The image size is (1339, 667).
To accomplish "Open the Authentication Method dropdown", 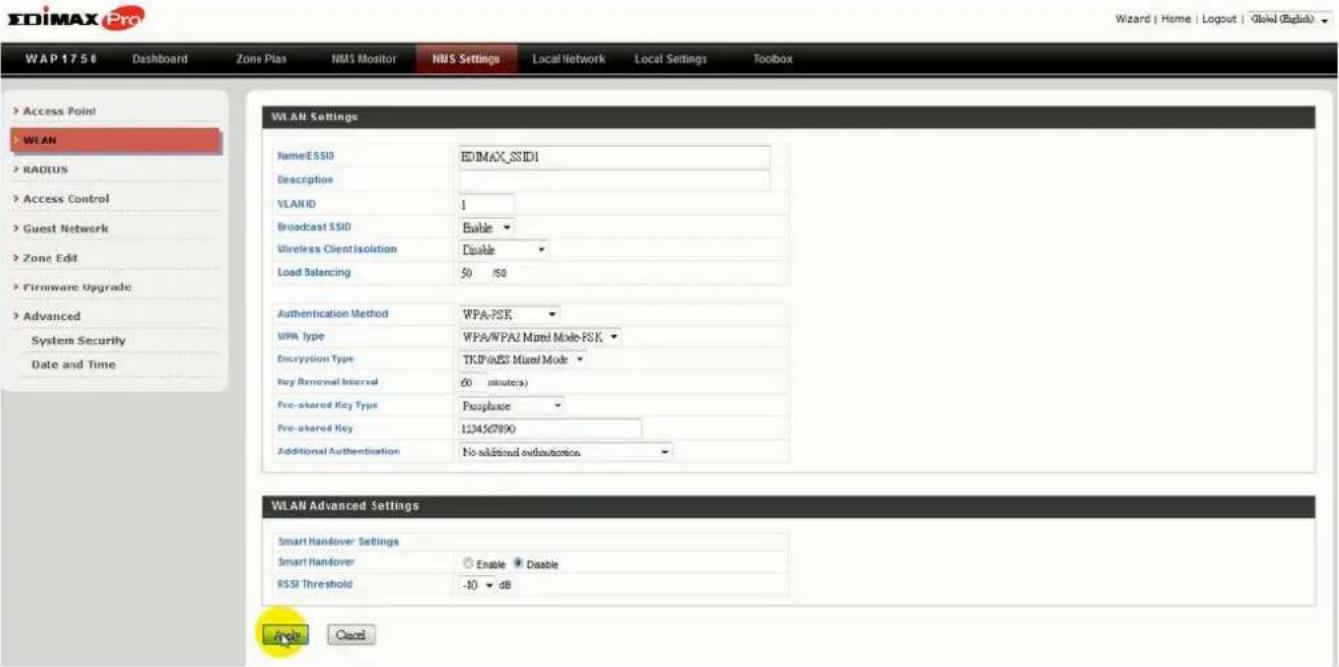I will tap(509, 314).
